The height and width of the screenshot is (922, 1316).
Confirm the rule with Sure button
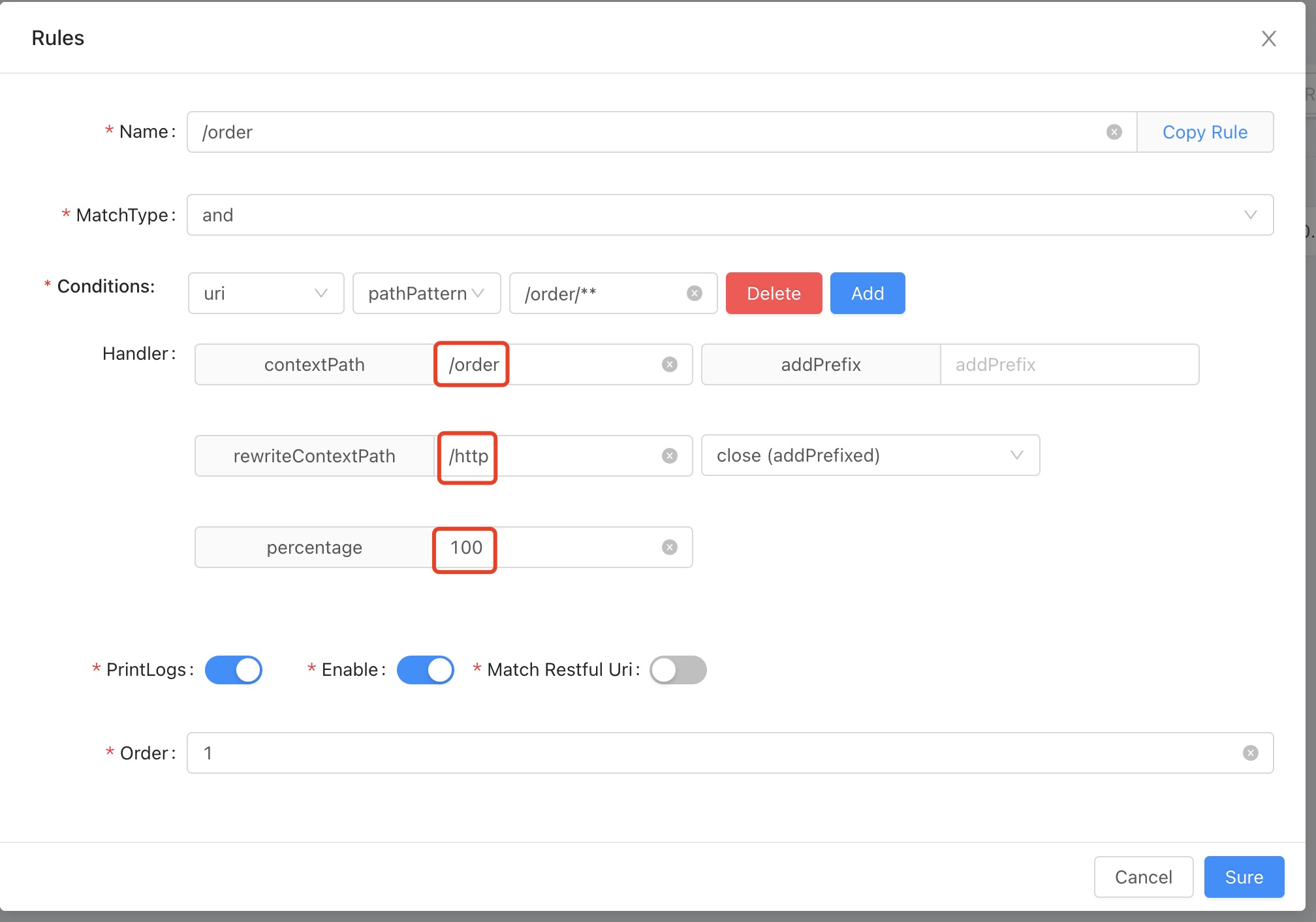[1244, 877]
